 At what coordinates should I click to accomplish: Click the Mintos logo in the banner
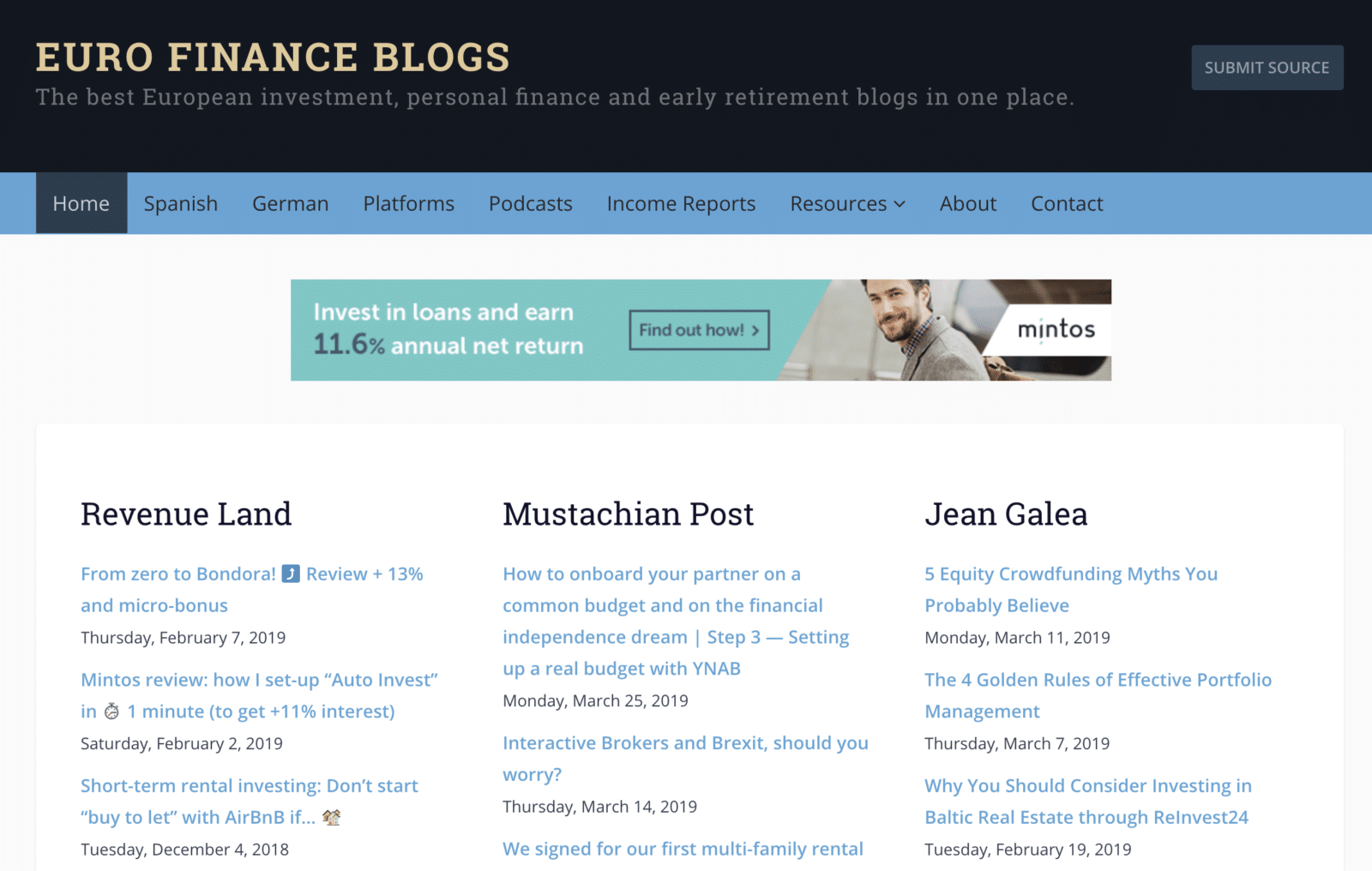[x=1056, y=329]
